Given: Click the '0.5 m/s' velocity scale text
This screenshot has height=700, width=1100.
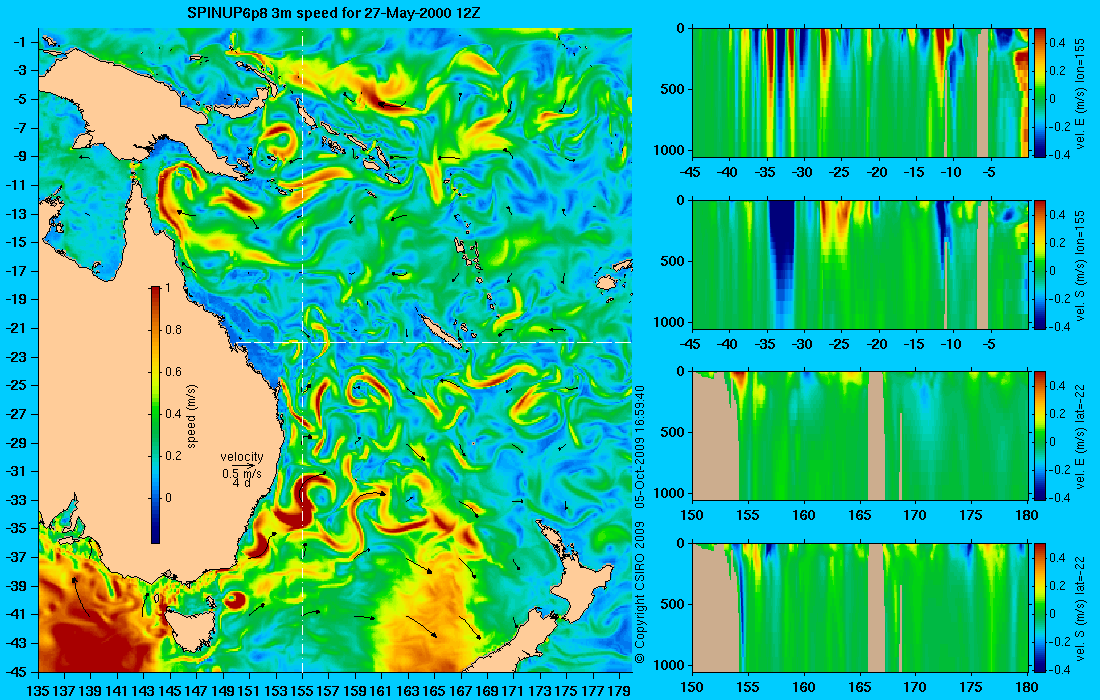Looking at the screenshot, I should (x=241, y=474).
